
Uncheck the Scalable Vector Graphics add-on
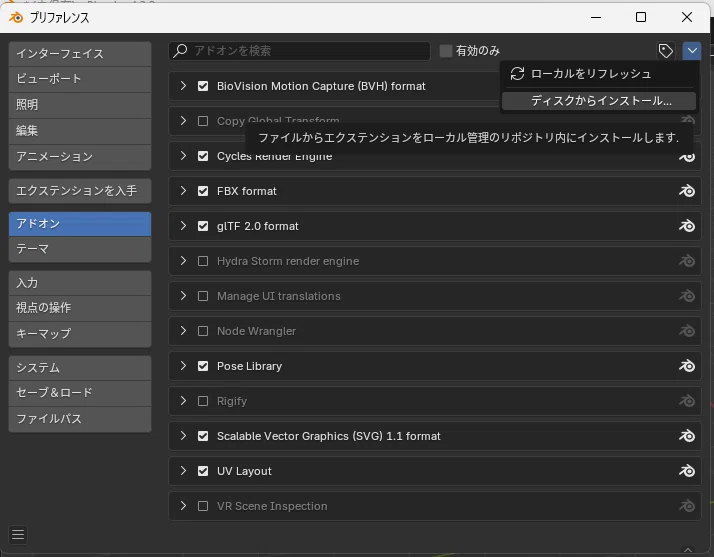(x=203, y=436)
